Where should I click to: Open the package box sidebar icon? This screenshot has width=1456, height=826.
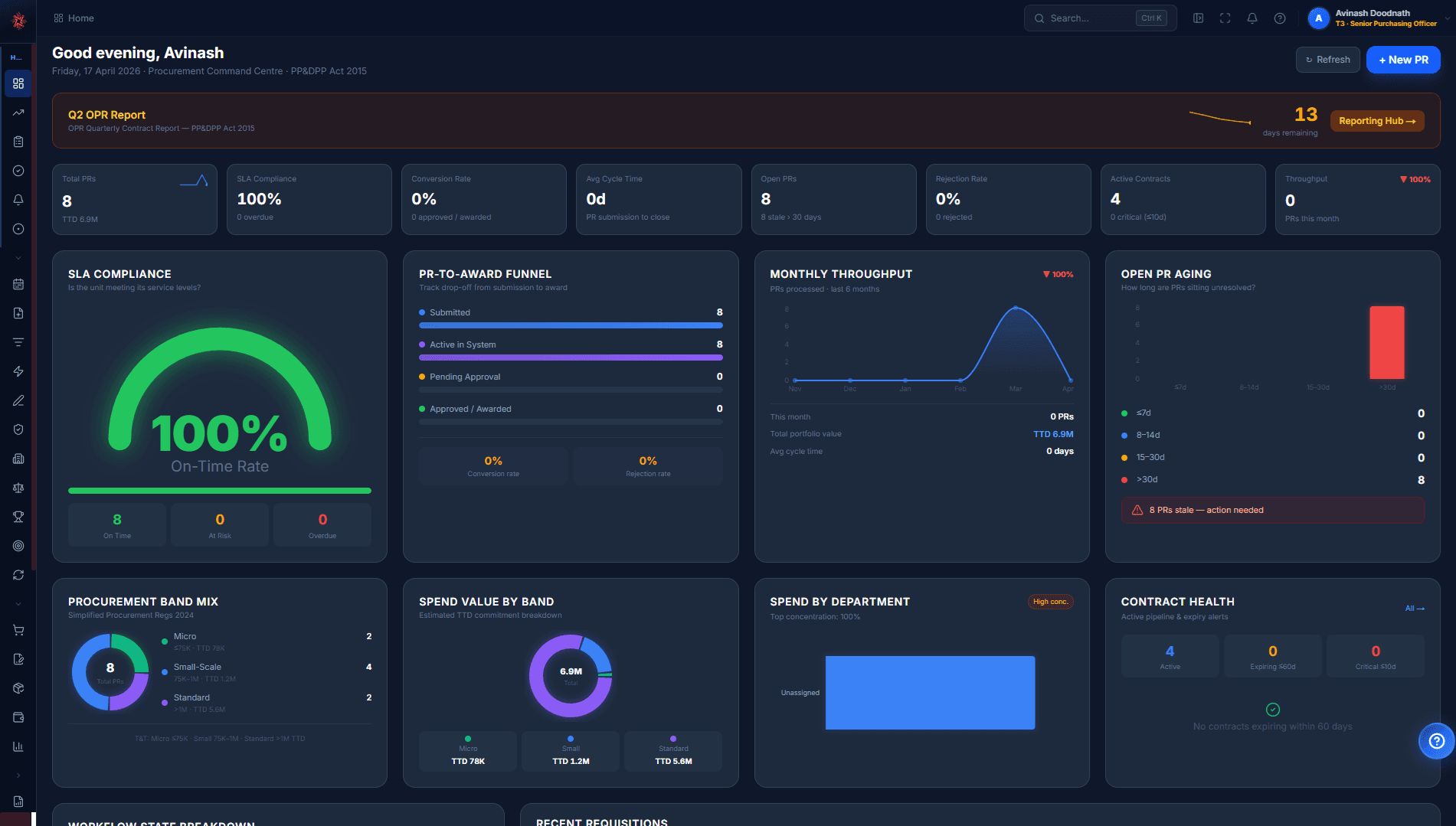18,688
